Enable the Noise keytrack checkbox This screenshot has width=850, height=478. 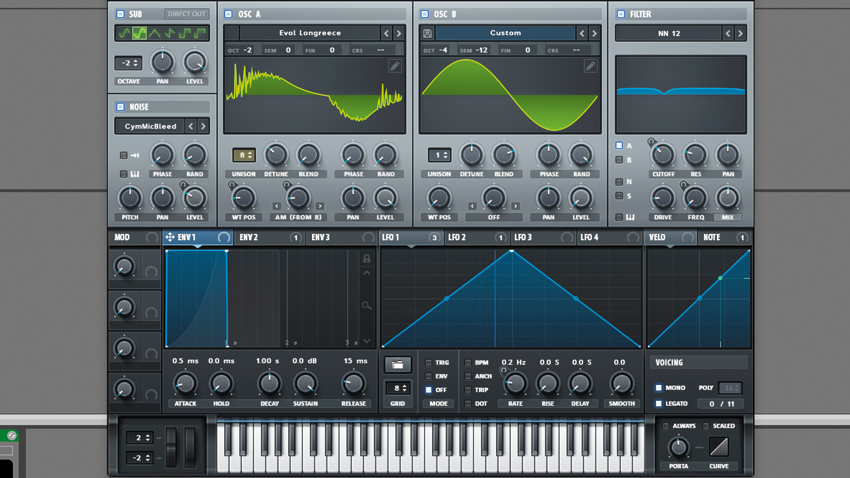[124, 174]
